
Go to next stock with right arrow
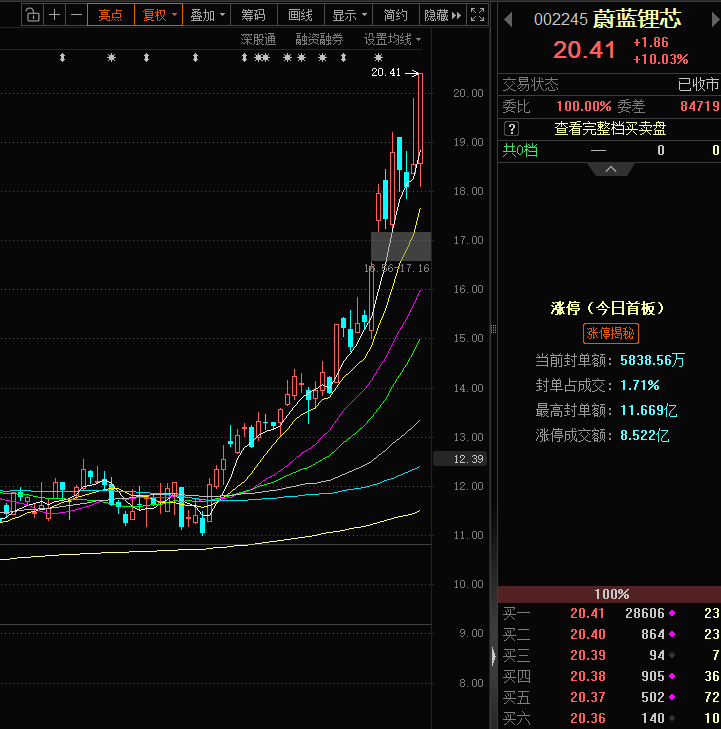point(715,20)
